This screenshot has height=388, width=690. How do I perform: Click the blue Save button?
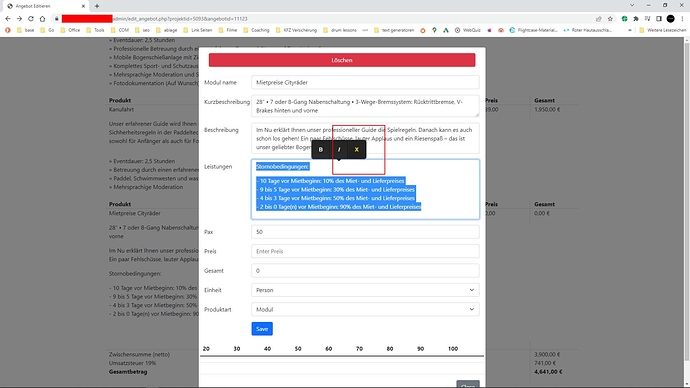[x=262, y=329]
